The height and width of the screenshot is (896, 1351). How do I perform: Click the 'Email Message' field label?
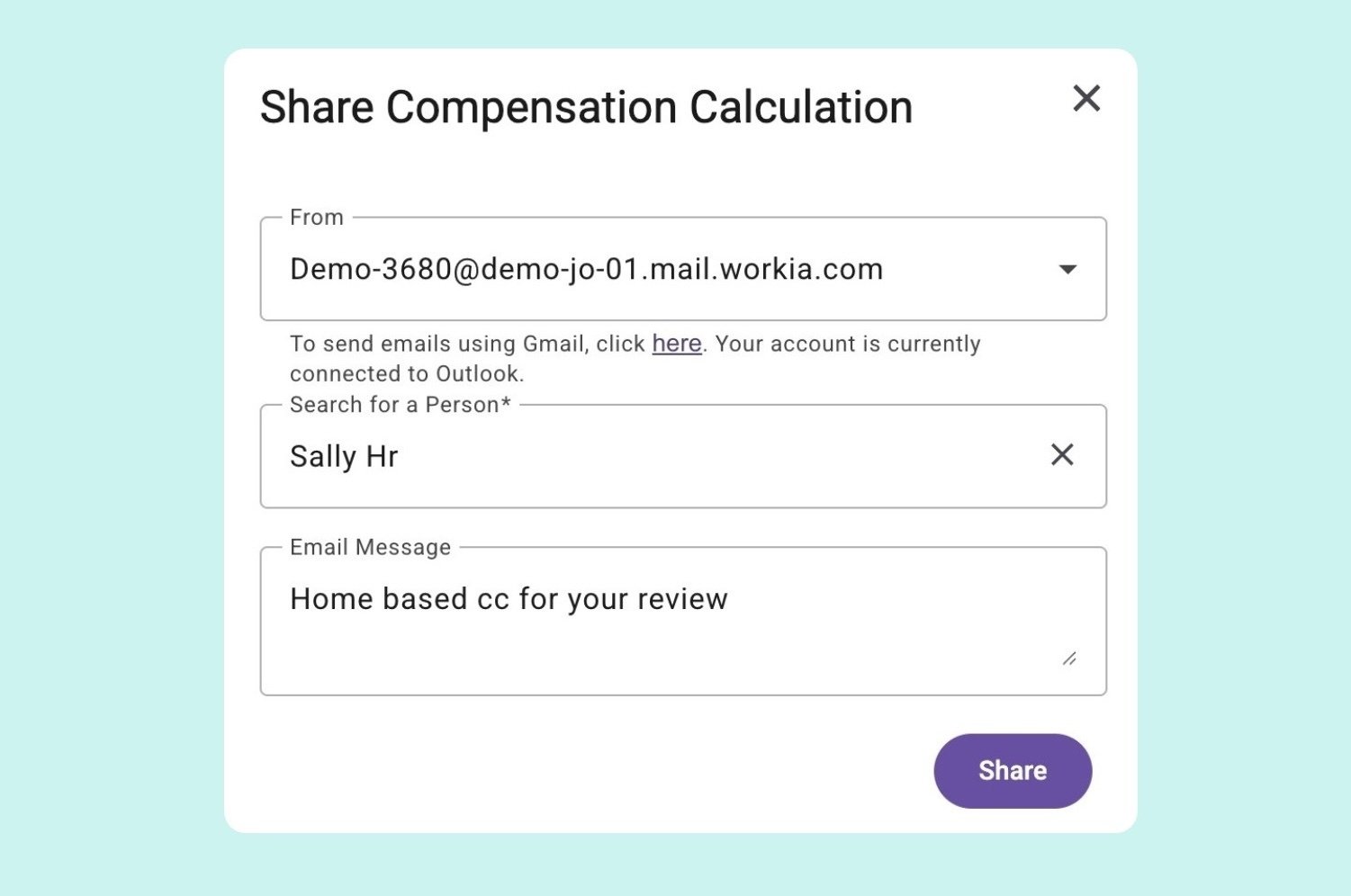(x=370, y=547)
